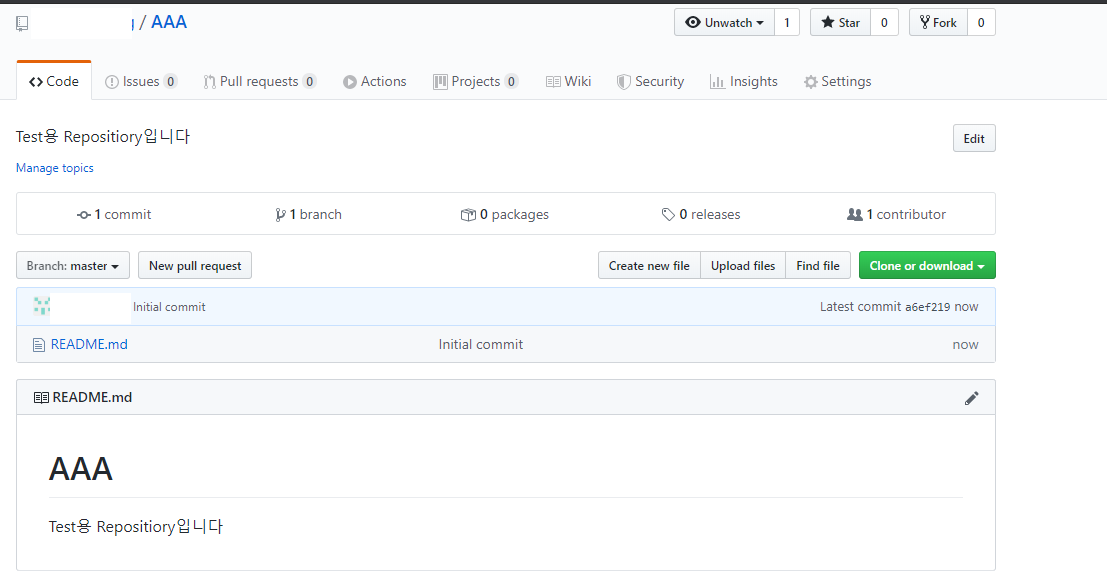
Task: Click the pencil icon to edit README
Action: pyautogui.click(x=971, y=398)
